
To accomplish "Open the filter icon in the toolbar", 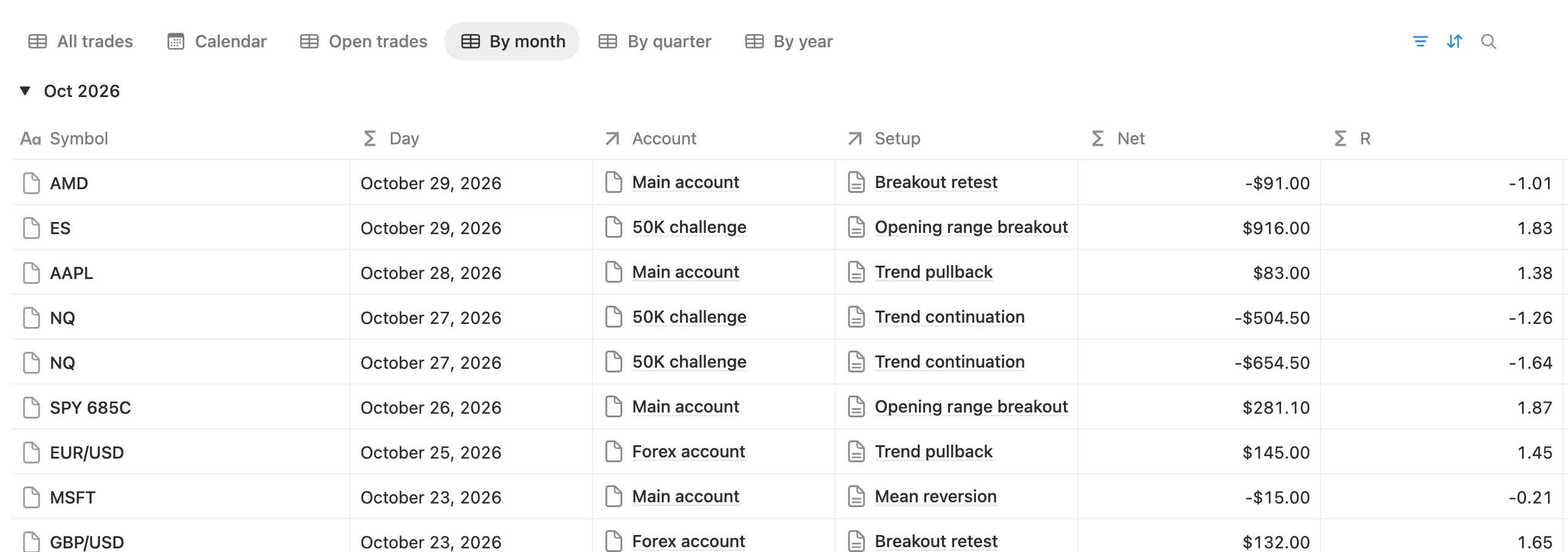I will pos(1420,41).
